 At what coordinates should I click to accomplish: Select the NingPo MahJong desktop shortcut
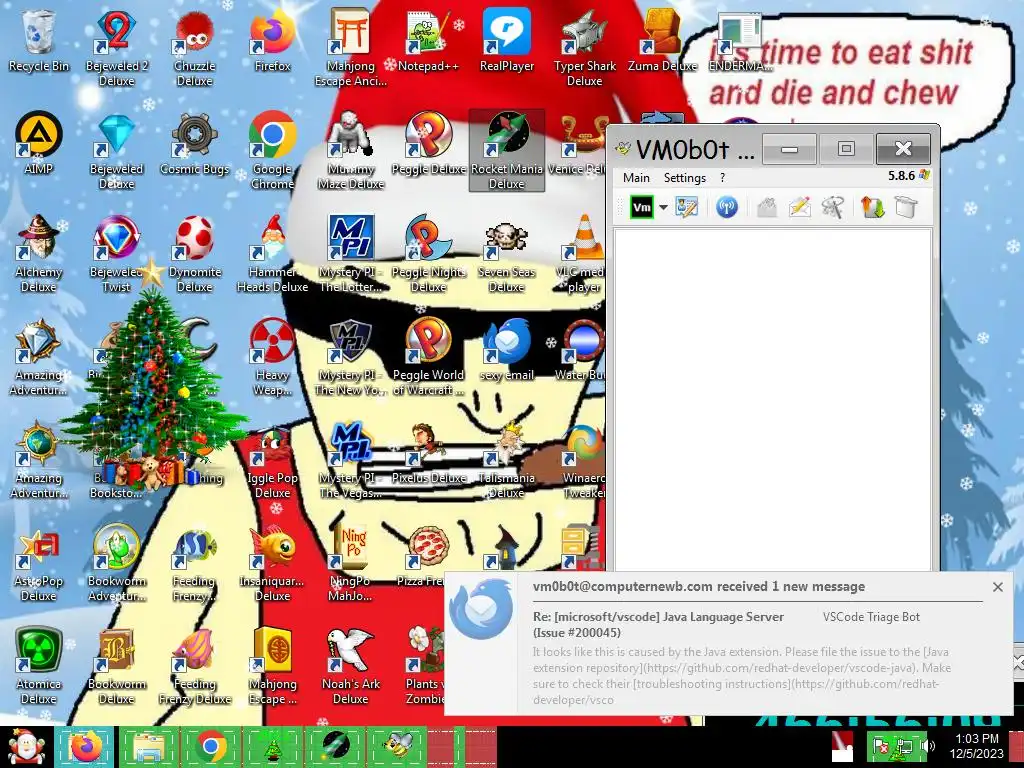[x=351, y=563]
